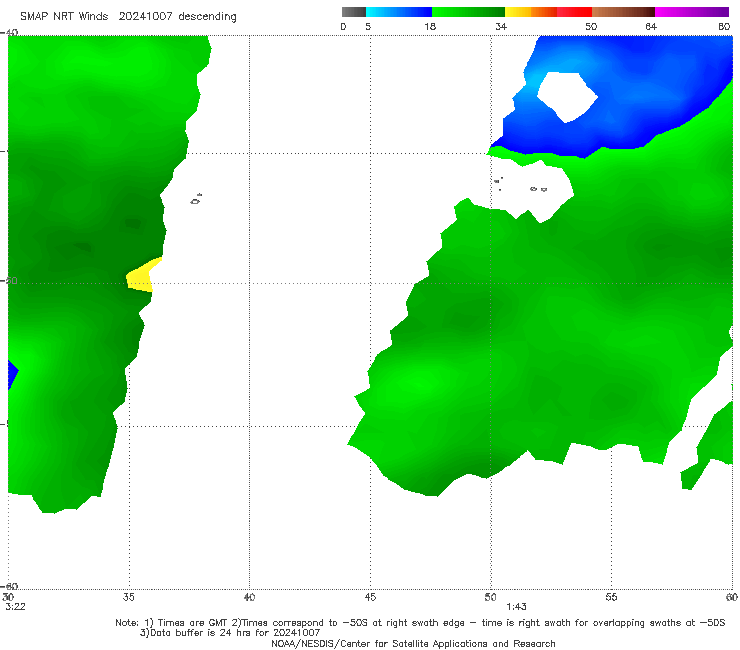
Task: Click the gray segment of the wind colorbar
Action: point(354,12)
